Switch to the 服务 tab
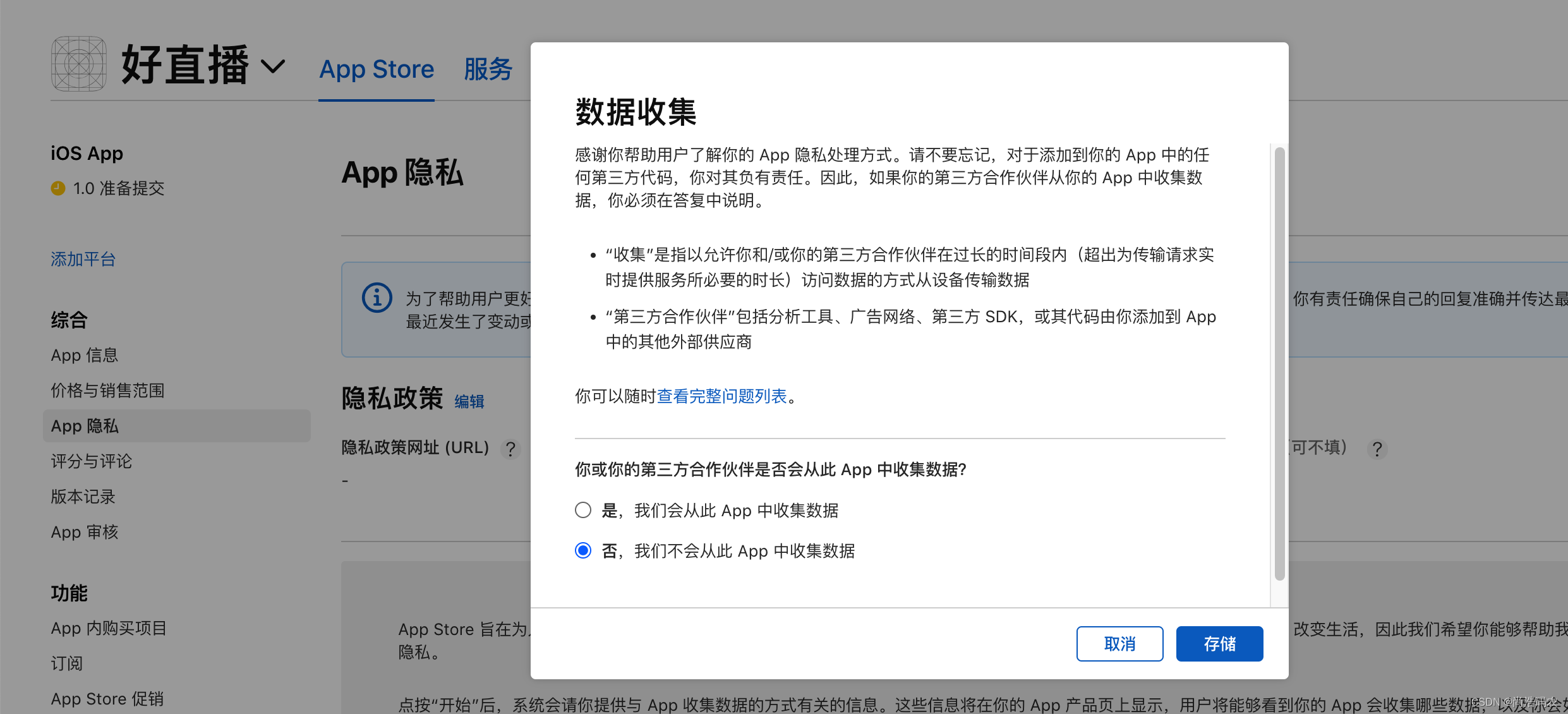Image resolution: width=1568 pixels, height=714 pixels. click(487, 70)
